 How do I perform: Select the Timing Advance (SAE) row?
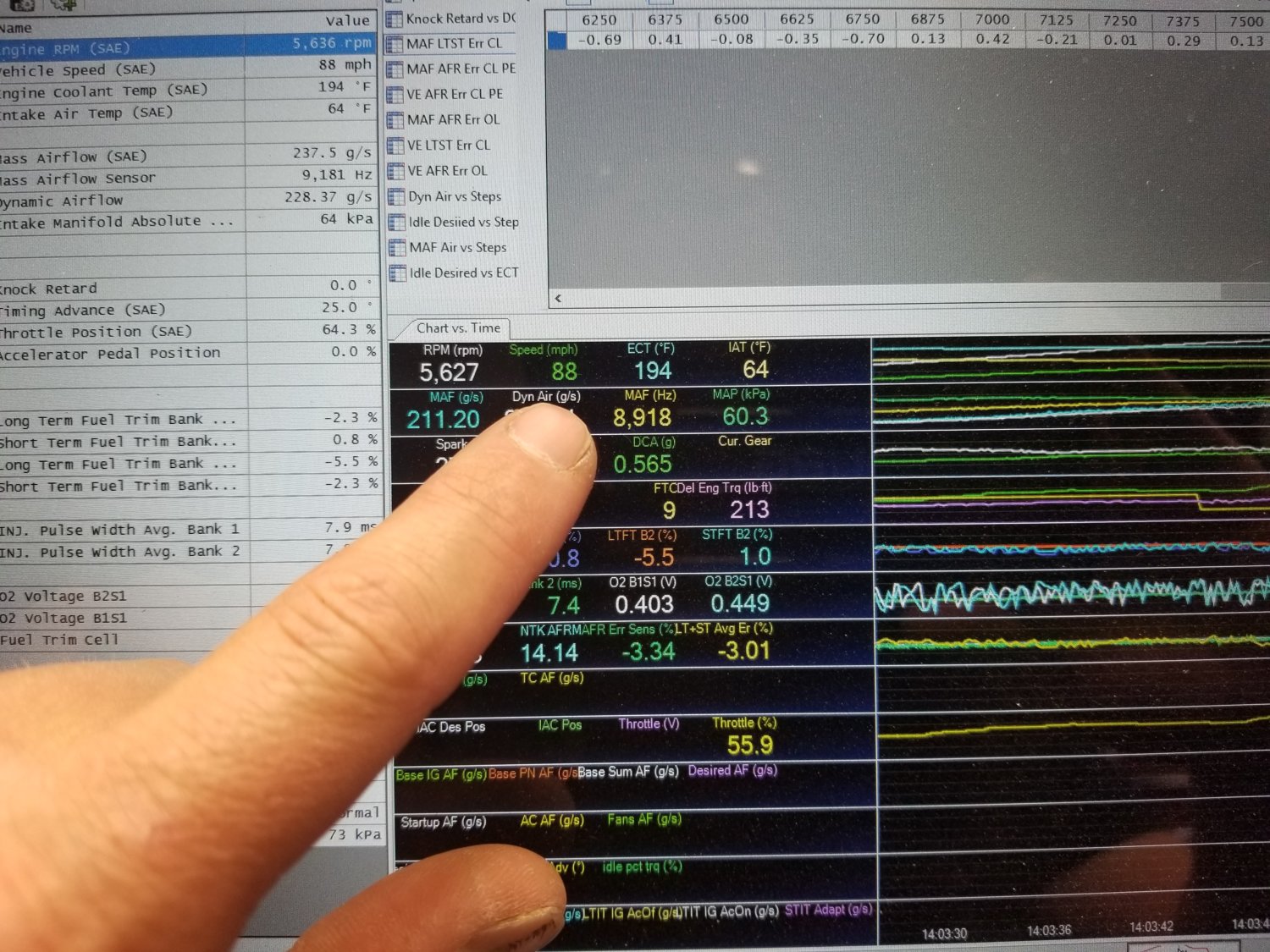188,310
